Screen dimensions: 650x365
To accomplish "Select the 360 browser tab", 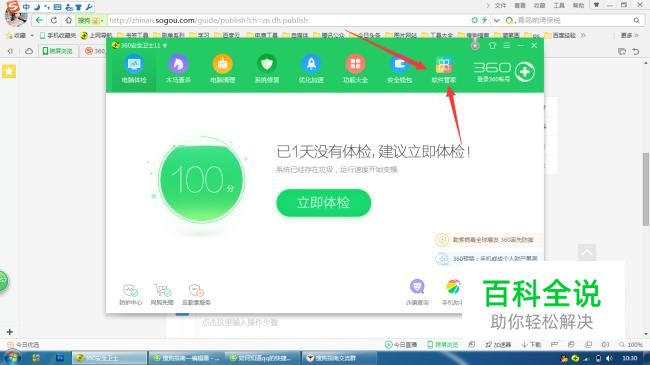I will point(95,51).
